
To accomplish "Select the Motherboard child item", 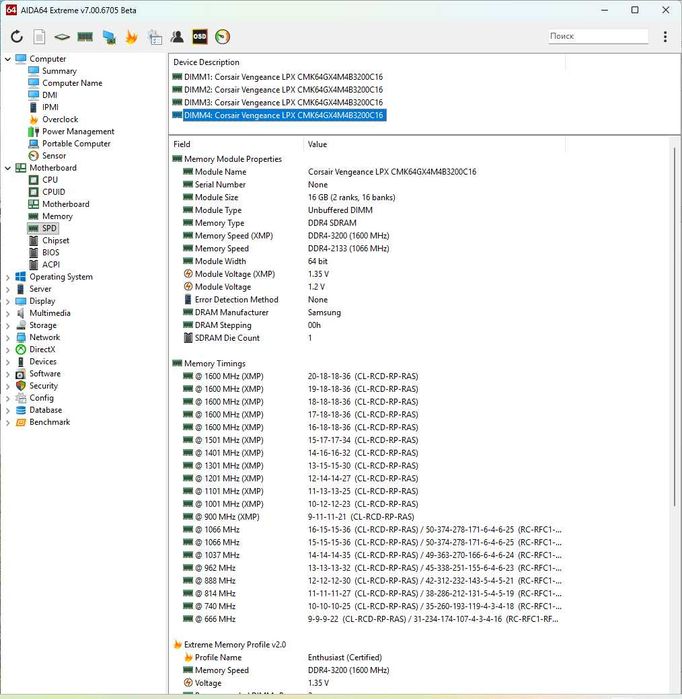I will [66, 204].
